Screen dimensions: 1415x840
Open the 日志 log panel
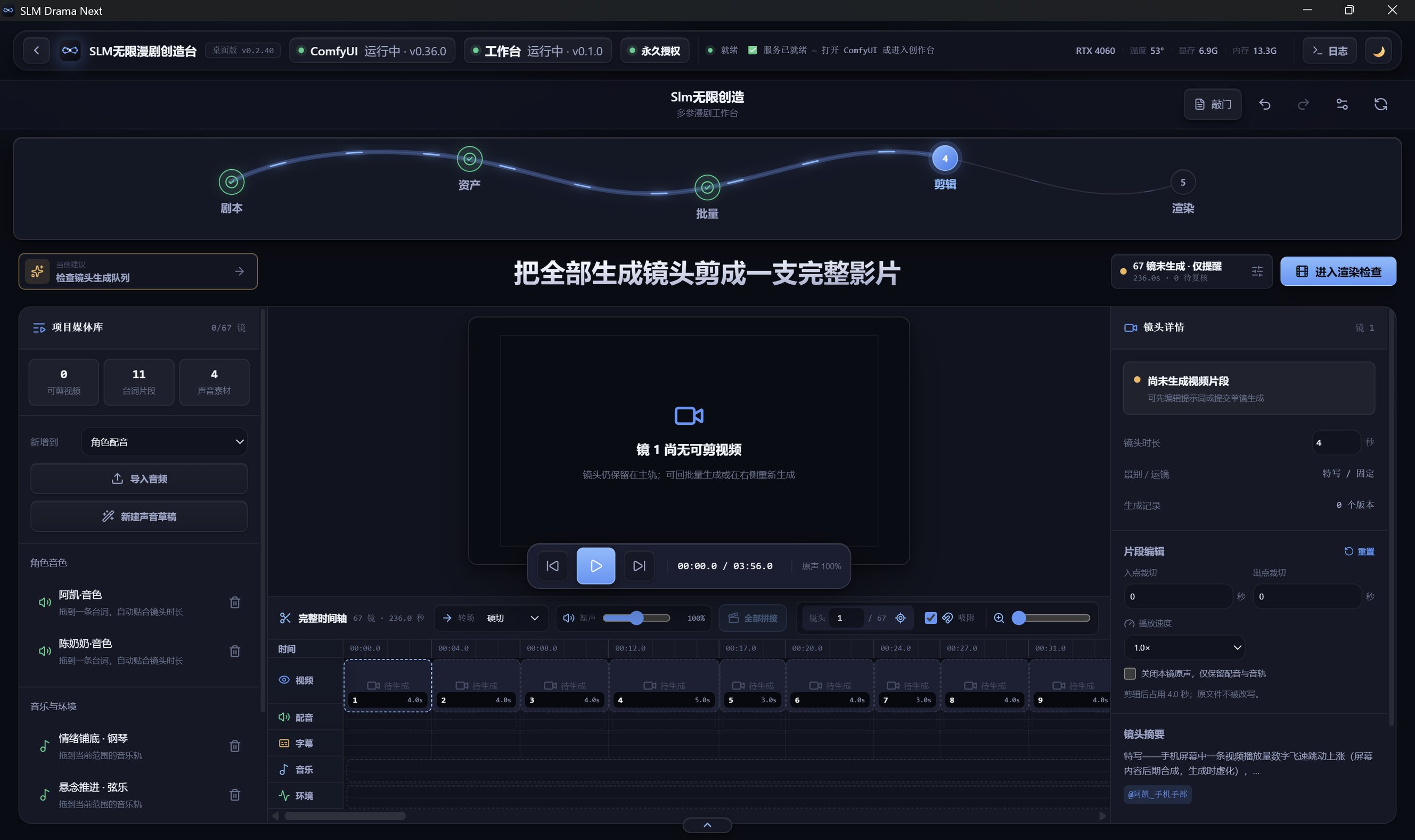coord(1329,51)
